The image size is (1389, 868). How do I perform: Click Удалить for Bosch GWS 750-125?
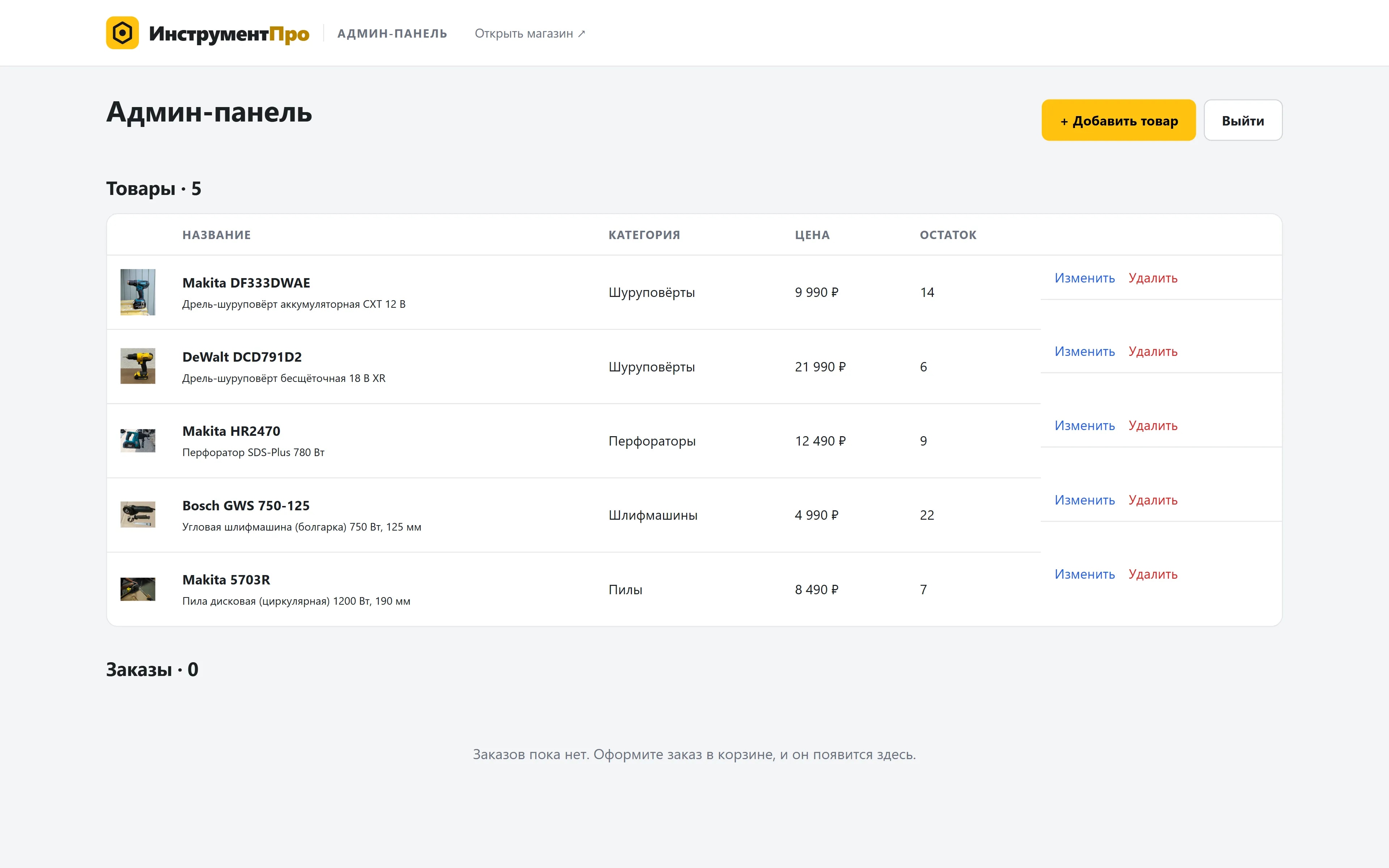(1152, 500)
